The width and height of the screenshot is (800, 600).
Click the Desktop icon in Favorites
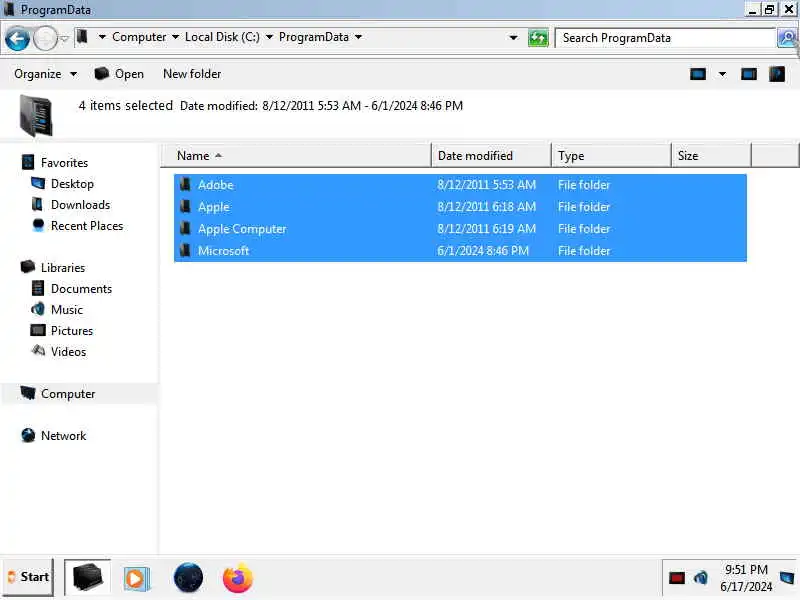point(38,183)
